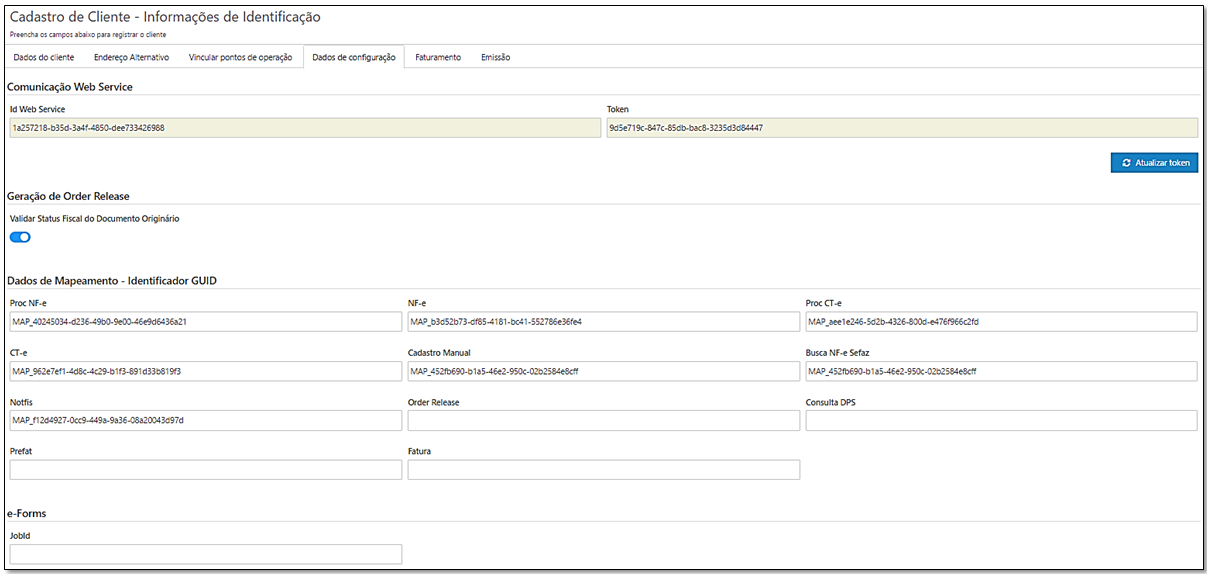This screenshot has width=1210, height=575.
Task: Open the Emissão tab
Action: click(x=495, y=57)
